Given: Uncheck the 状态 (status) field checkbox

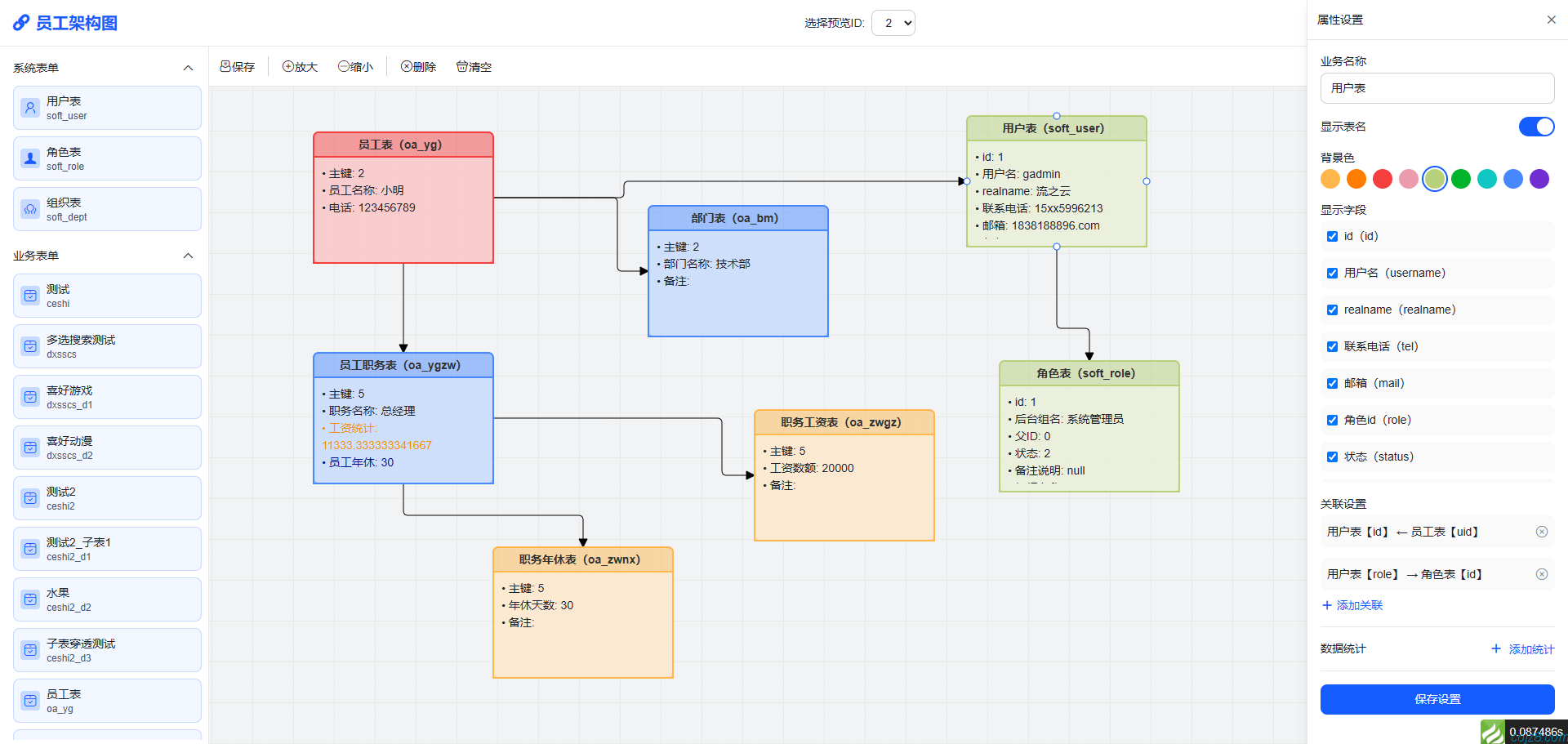Looking at the screenshot, I should coord(1332,457).
